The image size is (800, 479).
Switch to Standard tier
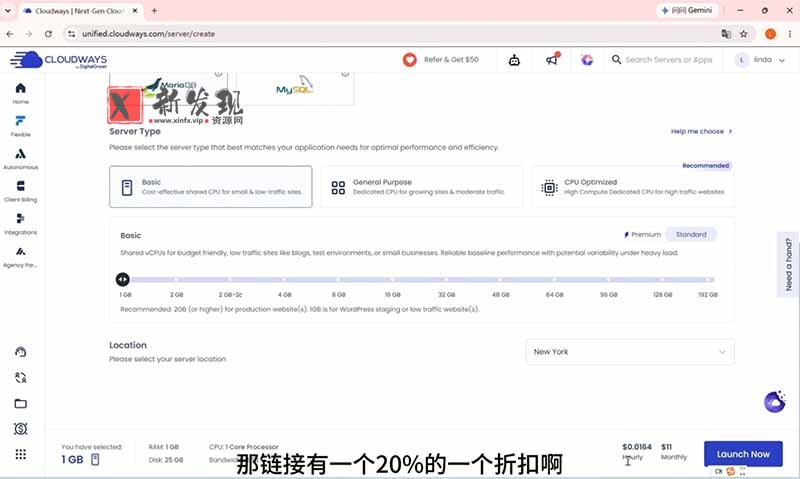point(691,235)
